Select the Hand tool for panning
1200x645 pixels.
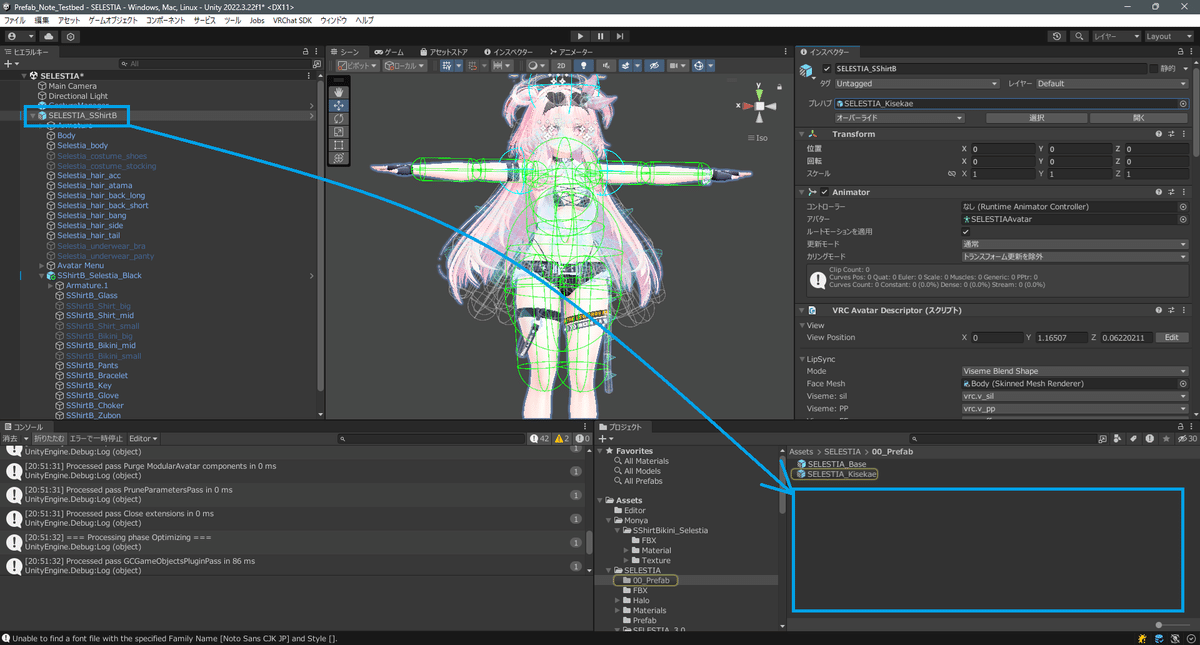[339, 93]
